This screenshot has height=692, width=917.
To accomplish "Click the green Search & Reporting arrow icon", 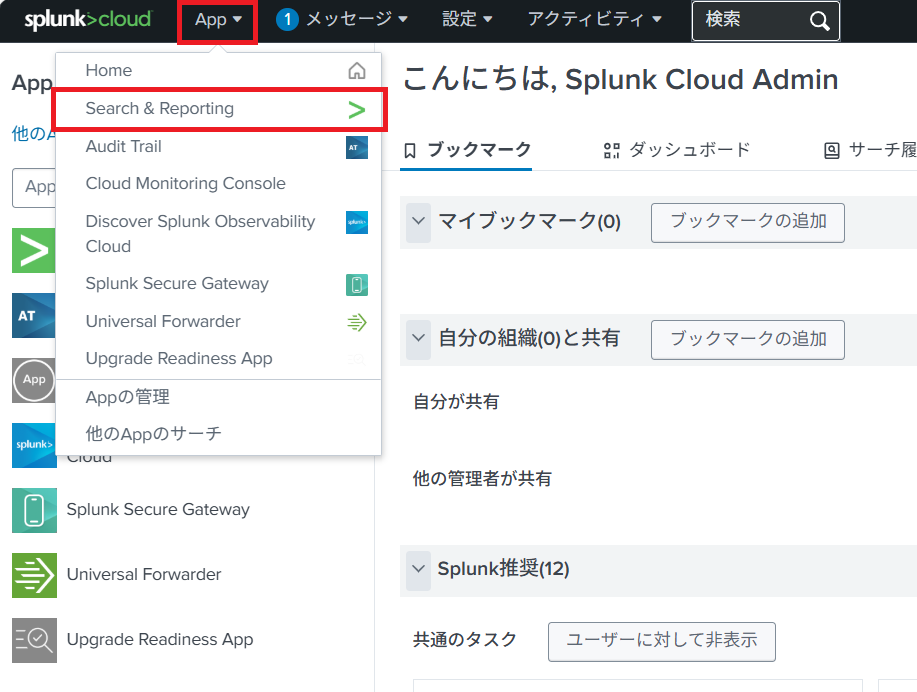I will 357,109.
